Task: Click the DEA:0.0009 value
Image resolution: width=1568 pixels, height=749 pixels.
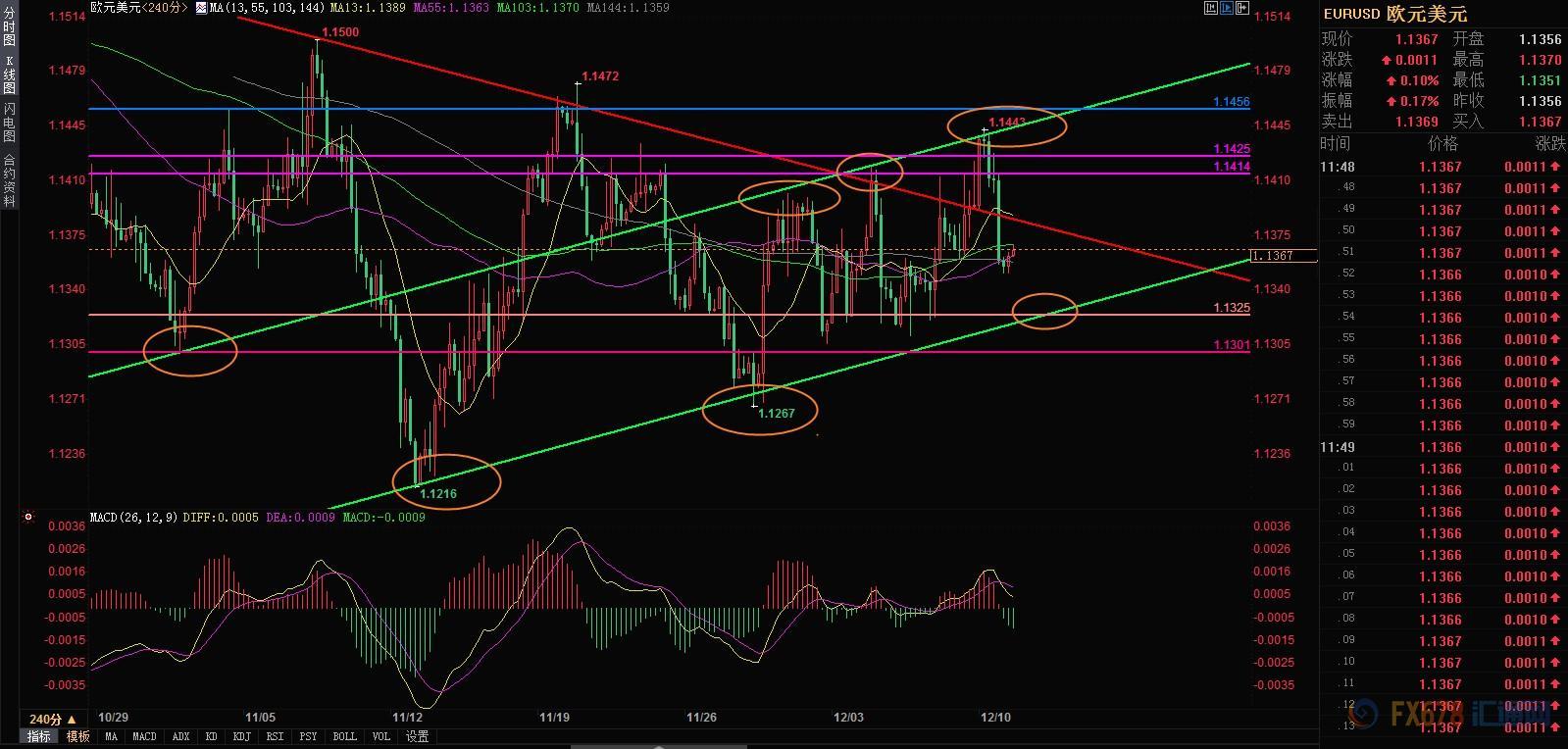Action: (x=301, y=517)
